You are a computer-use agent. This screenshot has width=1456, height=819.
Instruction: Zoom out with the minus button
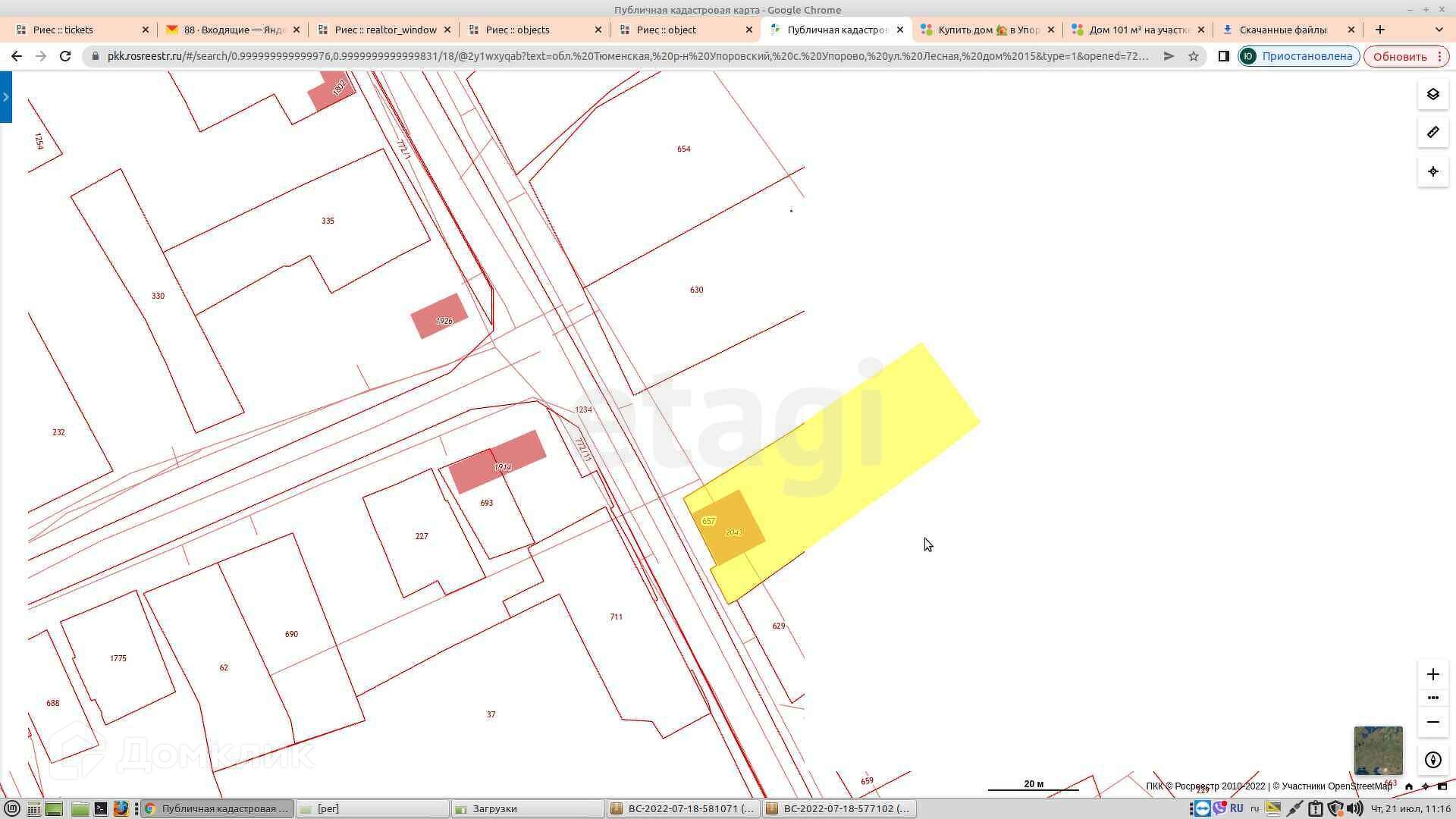coord(1432,722)
